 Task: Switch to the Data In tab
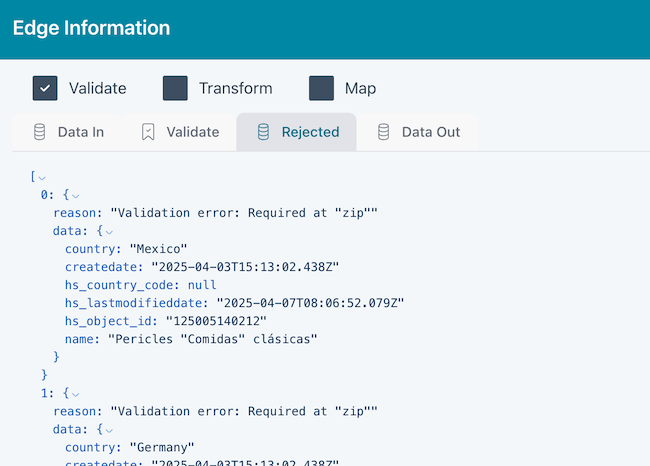[x=80, y=132]
